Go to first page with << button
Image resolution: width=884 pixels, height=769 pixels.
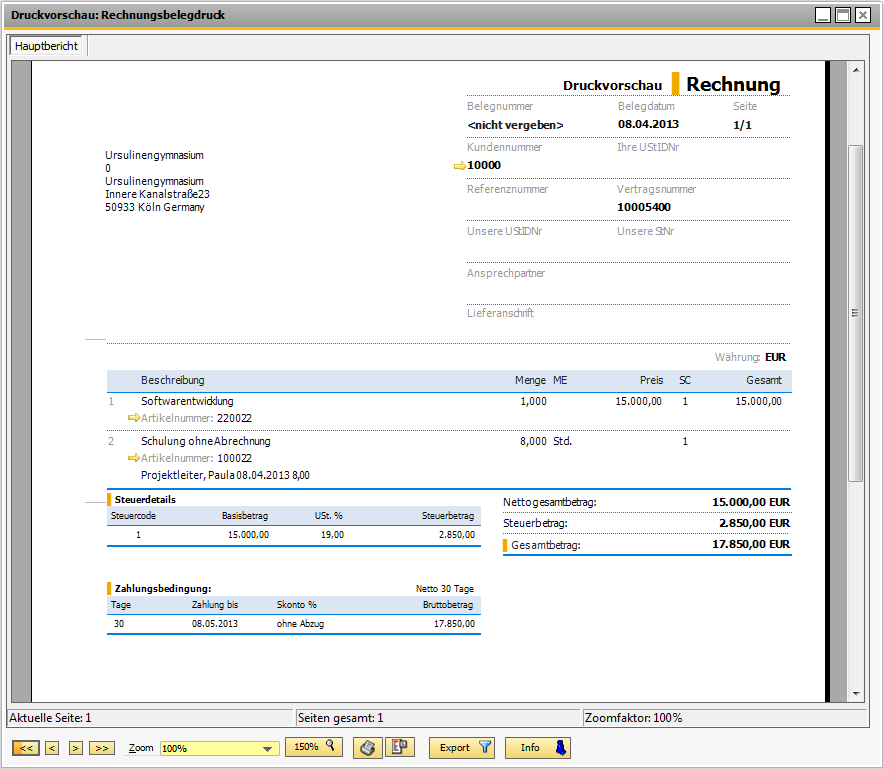click(26, 748)
